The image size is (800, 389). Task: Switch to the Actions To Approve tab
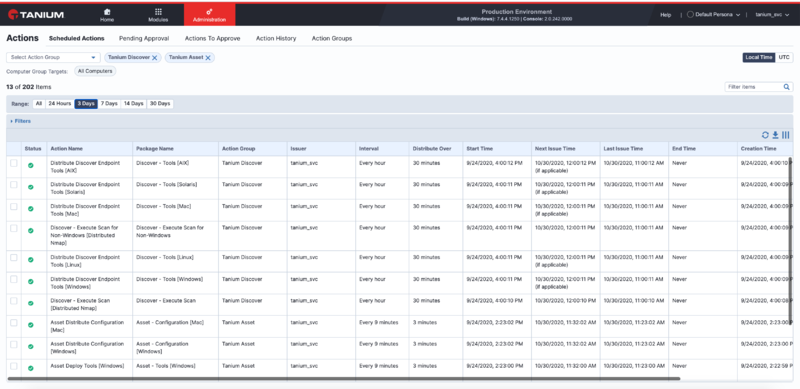point(212,38)
